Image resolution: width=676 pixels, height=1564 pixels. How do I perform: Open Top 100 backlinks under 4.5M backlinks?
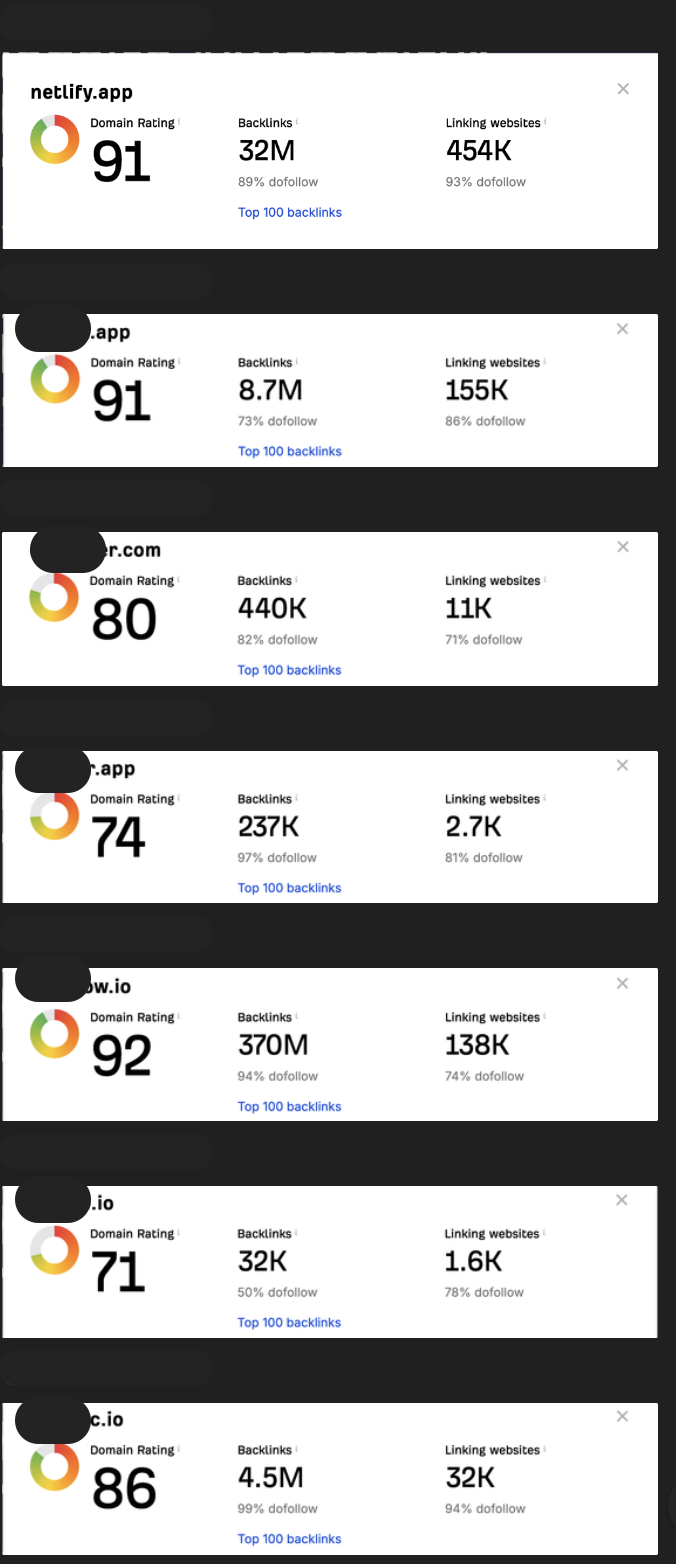[290, 1539]
